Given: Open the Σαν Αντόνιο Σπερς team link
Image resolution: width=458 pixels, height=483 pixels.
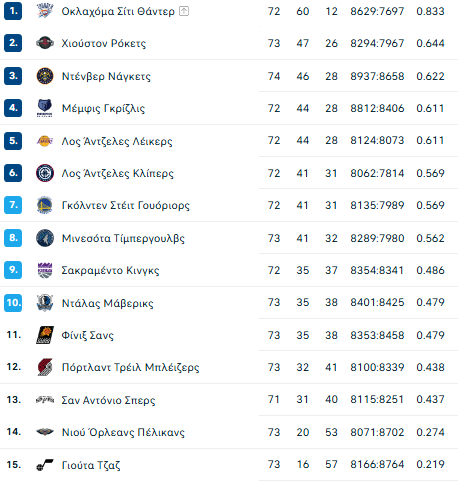Looking at the screenshot, I should [x=108, y=400].
